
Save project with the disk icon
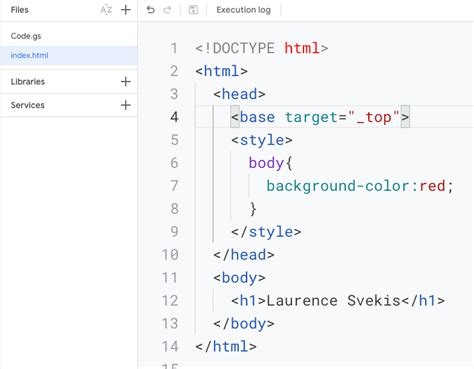pos(193,10)
